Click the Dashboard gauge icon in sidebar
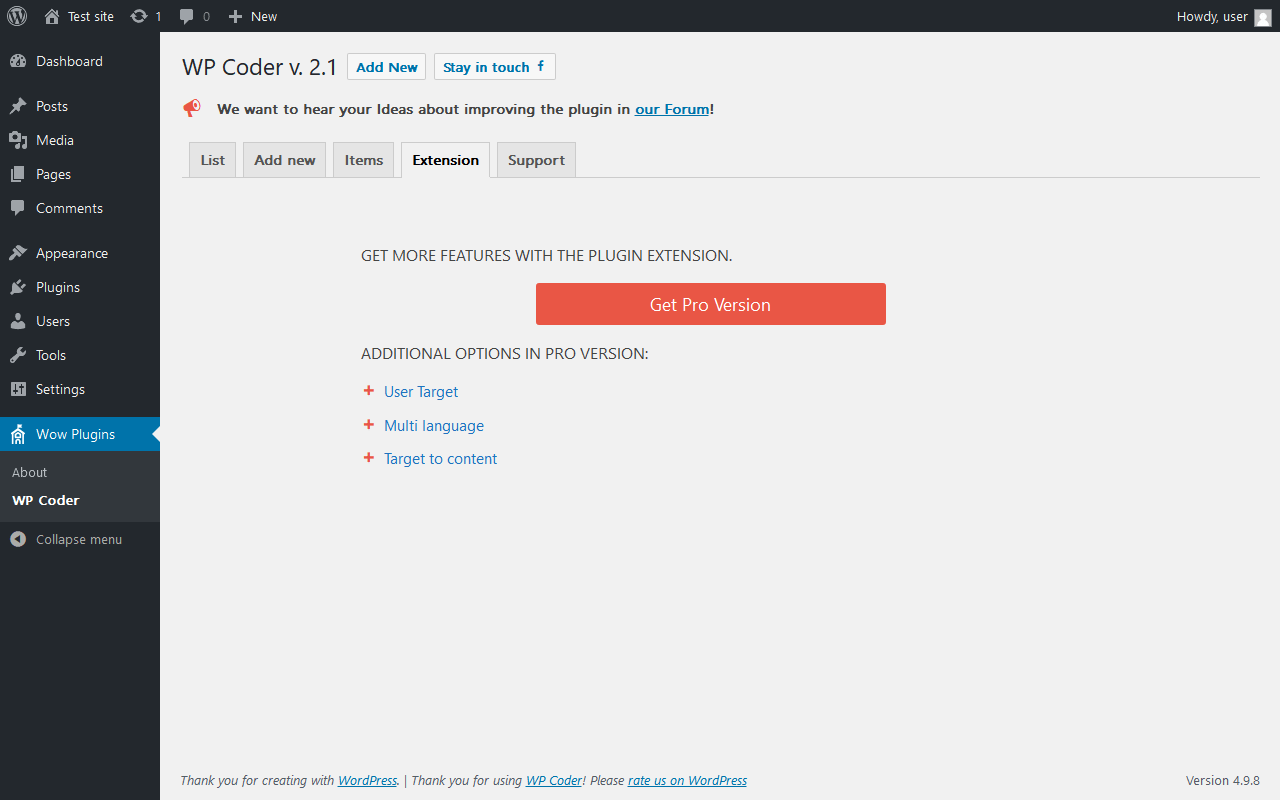Viewport: 1280px width, 800px height. [x=18, y=61]
